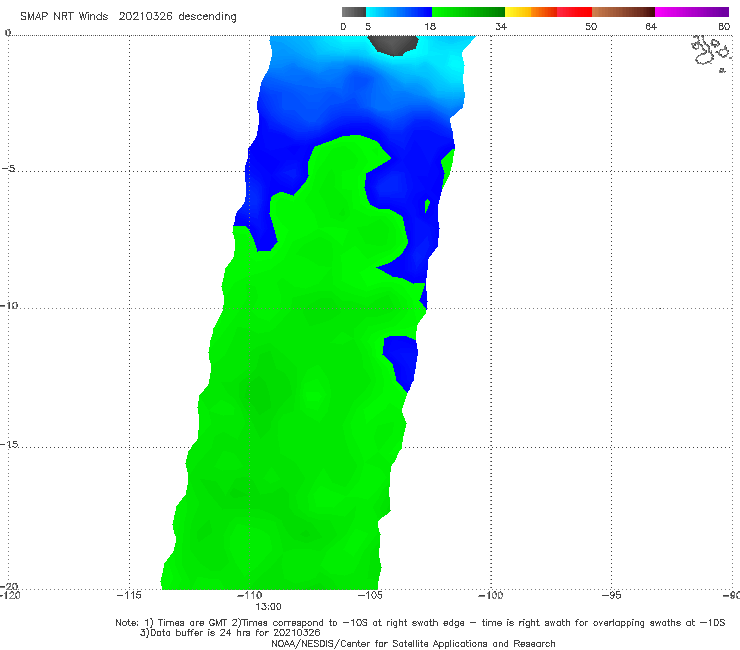Image resolution: width=740 pixels, height=650 pixels.
Task: Click the magenta-purple segment of the color bar
Action: coord(692,12)
